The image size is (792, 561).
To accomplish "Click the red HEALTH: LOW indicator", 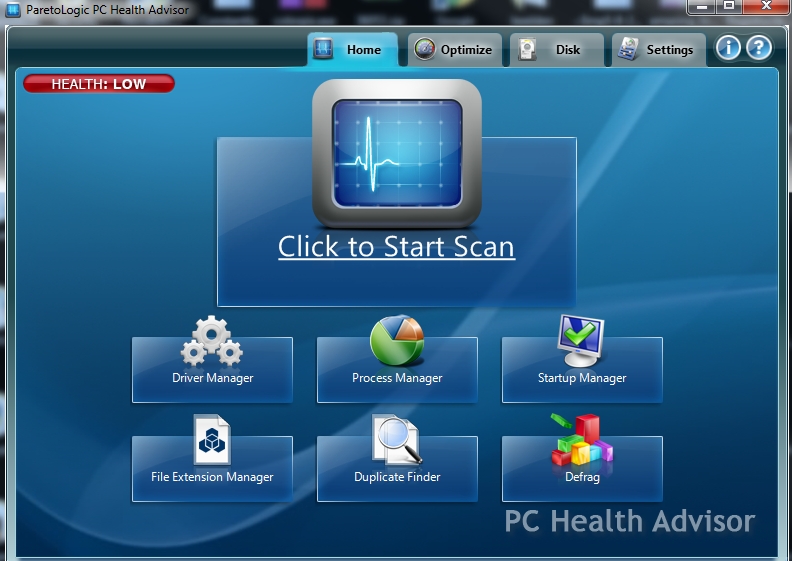I will pos(99,84).
